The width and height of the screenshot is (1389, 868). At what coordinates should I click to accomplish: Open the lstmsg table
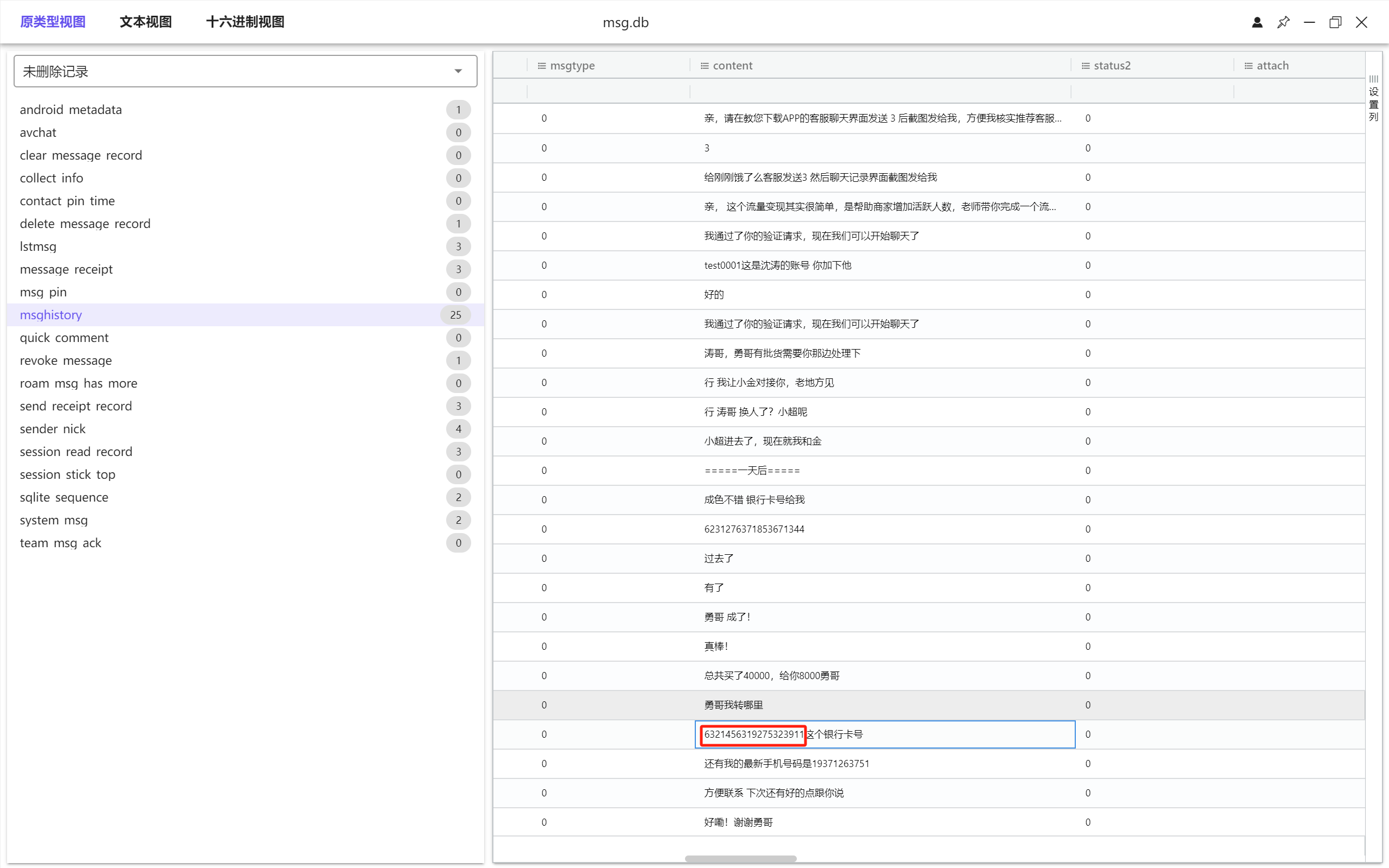38,246
